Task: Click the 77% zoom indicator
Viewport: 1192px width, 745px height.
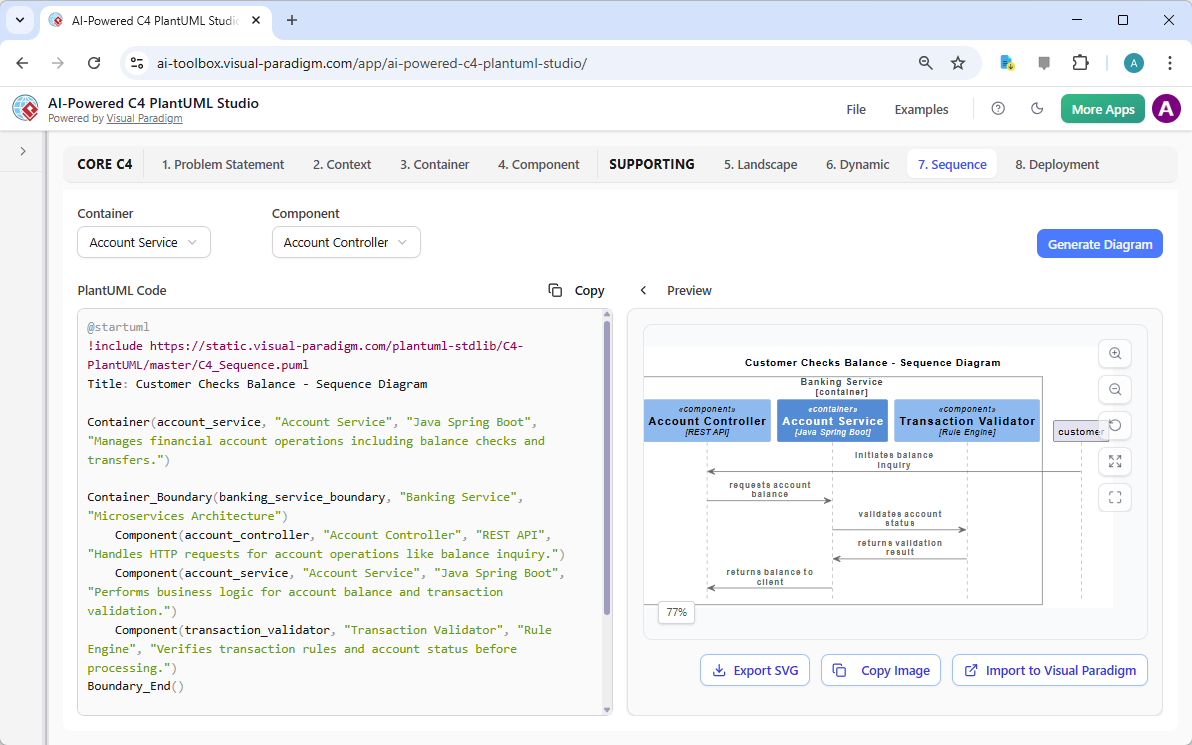Action: 676,612
